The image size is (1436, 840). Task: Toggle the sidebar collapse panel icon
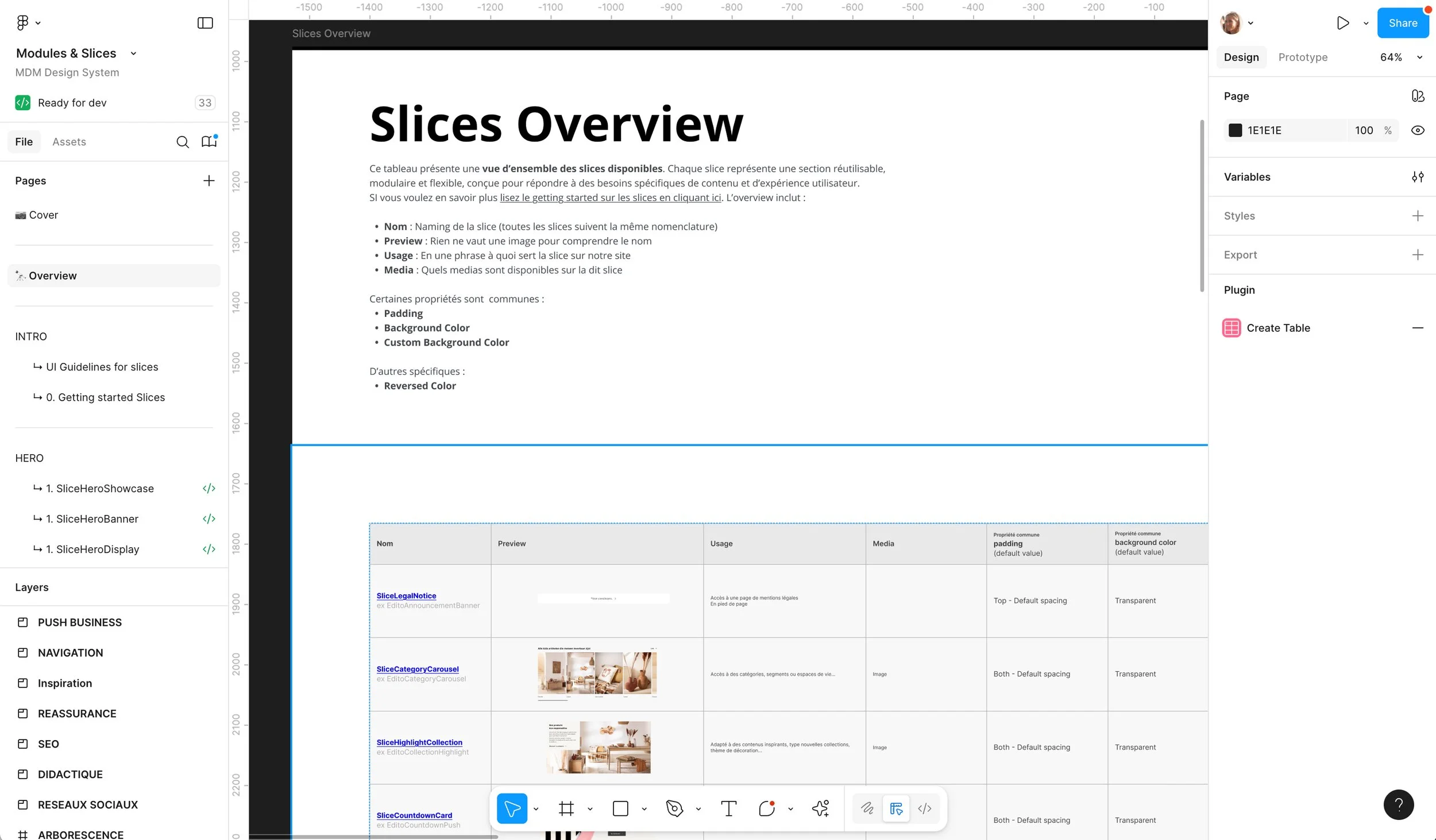(205, 23)
